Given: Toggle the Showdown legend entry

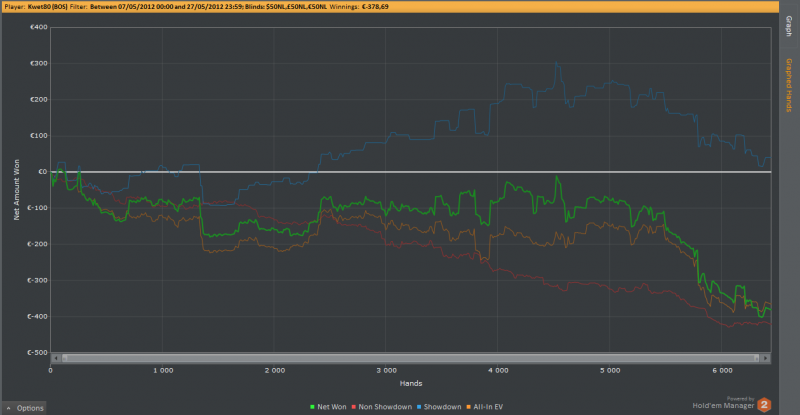Looking at the screenshot, I should (439, 407).
